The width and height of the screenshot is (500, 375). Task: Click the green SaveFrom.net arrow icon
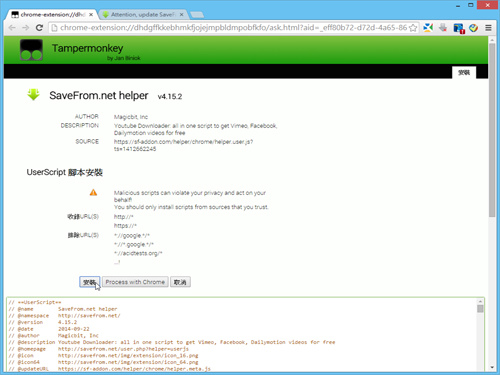point(33,95)
